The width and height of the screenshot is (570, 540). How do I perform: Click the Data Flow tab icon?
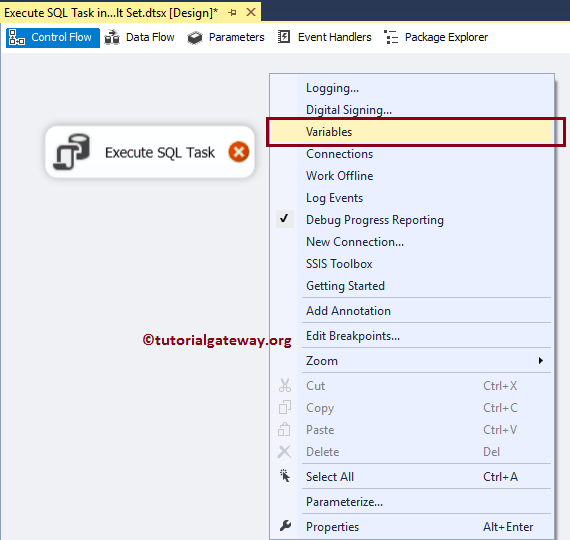point(112,37)
